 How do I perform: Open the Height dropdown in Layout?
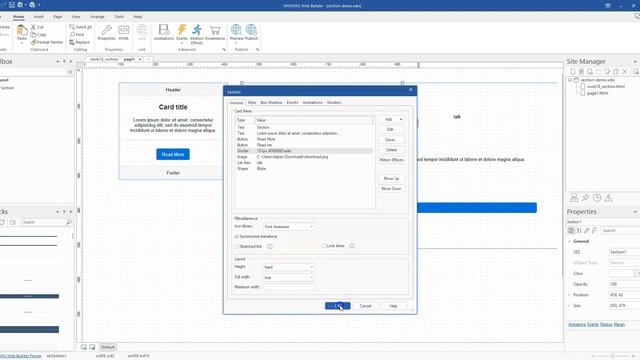pos(289,267)
